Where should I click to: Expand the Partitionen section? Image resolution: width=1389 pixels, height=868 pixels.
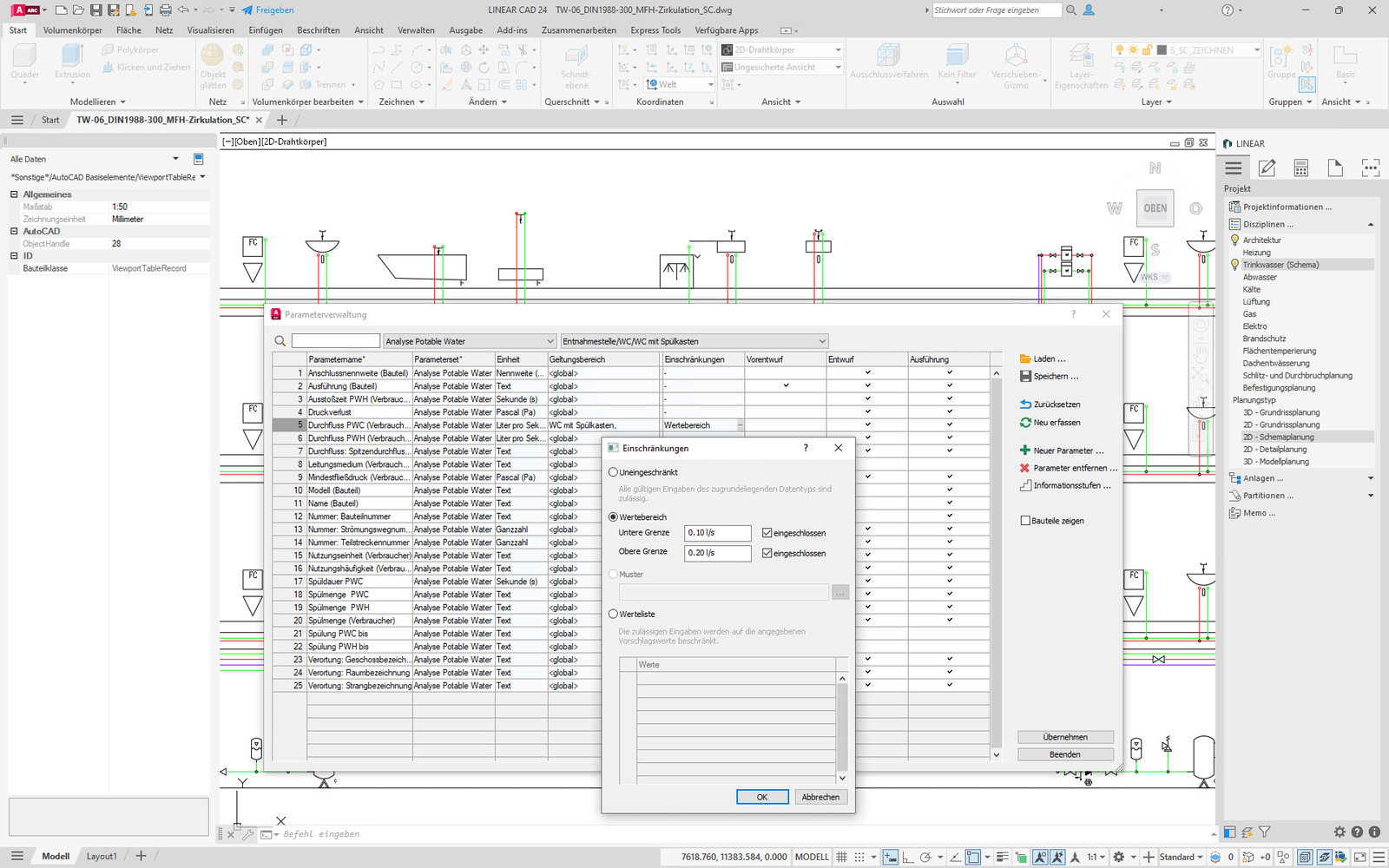1371,496
